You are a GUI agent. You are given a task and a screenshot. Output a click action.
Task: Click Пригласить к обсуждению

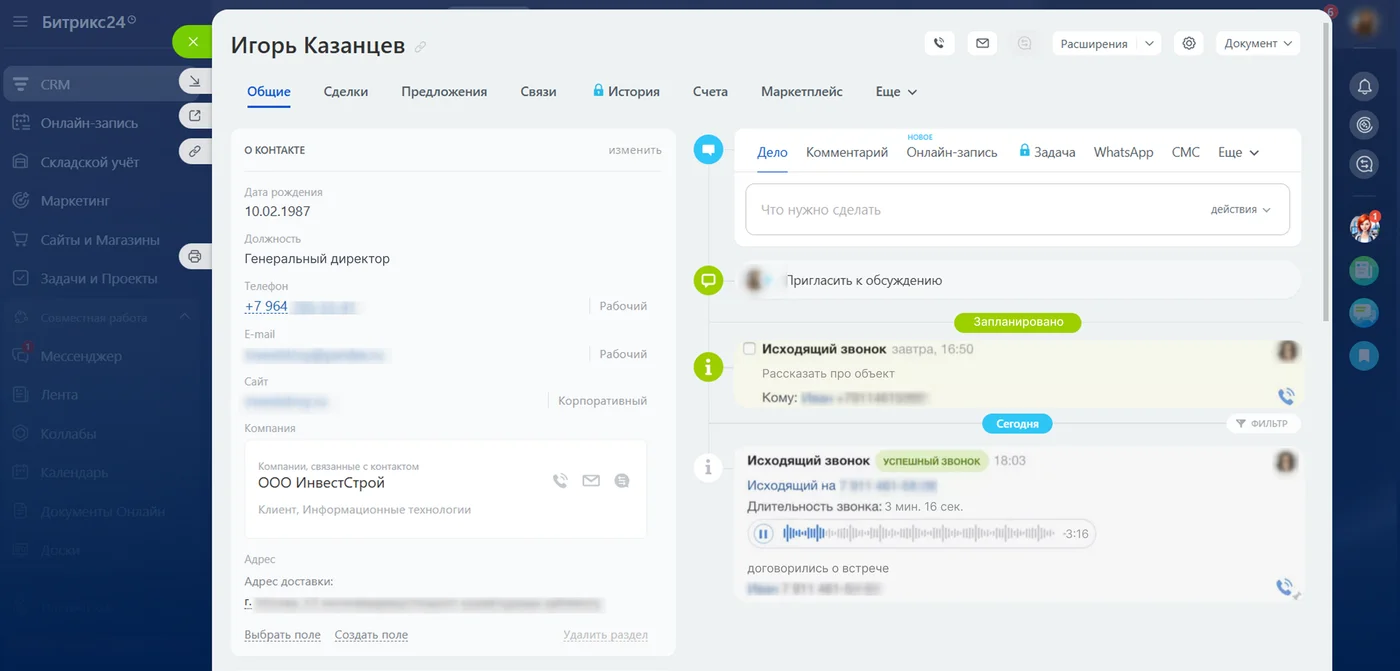coord(864,281)
